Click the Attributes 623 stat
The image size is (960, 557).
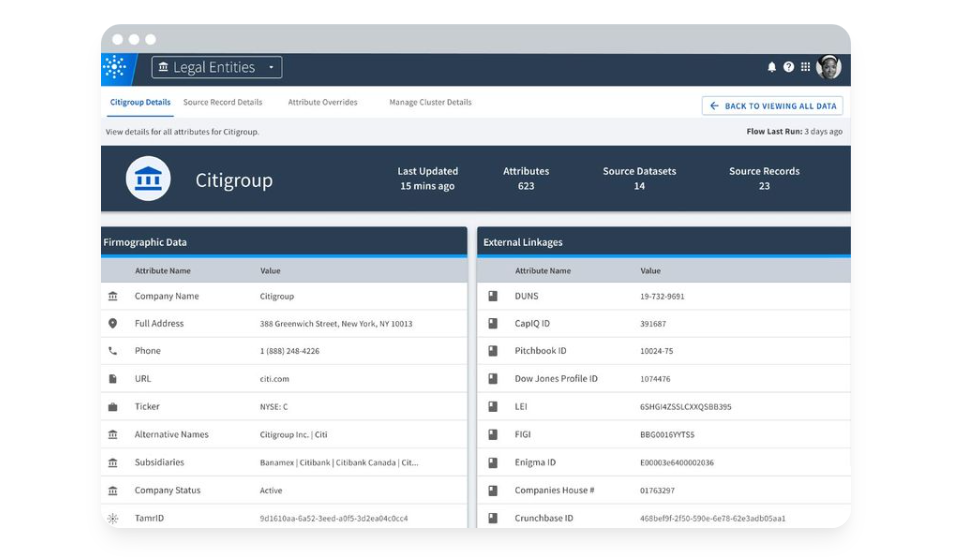526,179
